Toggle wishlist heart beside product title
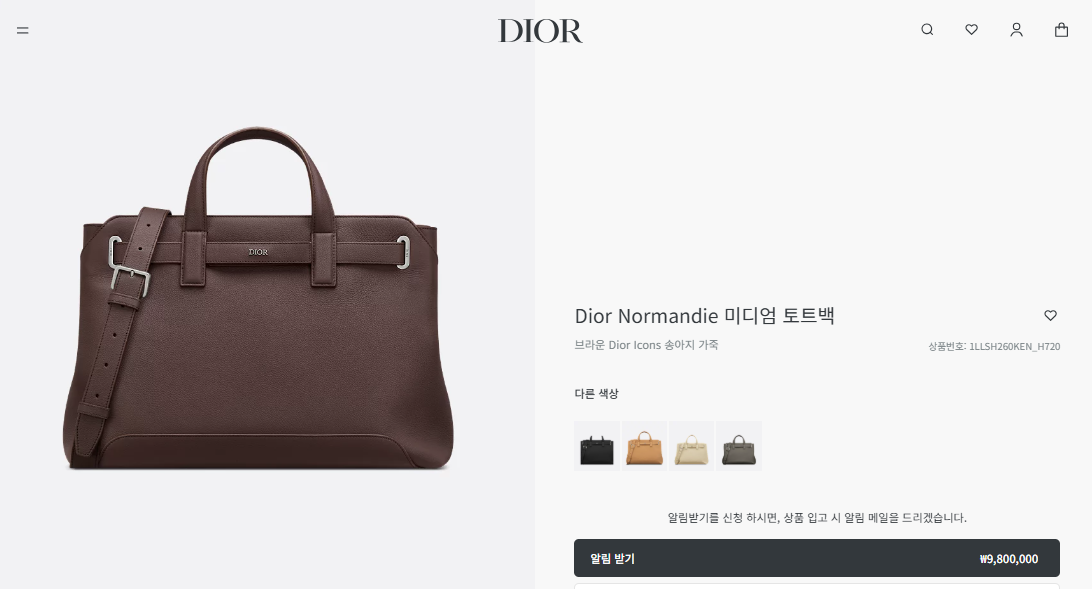Screen dimensions: 1092x589 [1050, 315]
